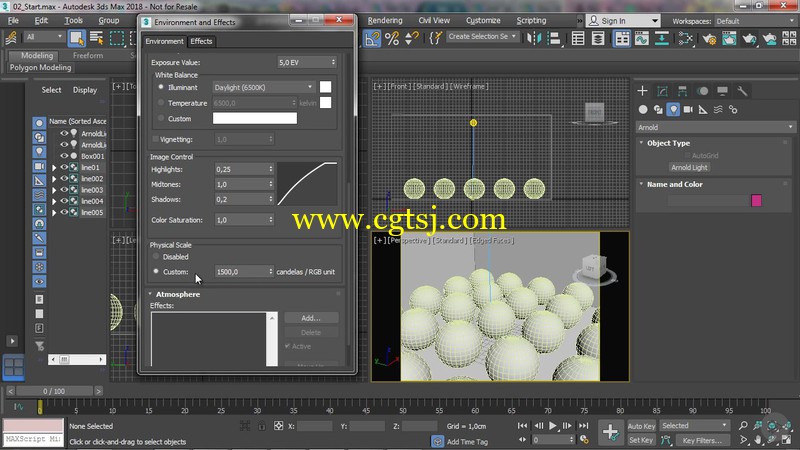Open the Display tab in command panel
The height and width of the screenshot is (450, 800).
click(x=722, y=91)
